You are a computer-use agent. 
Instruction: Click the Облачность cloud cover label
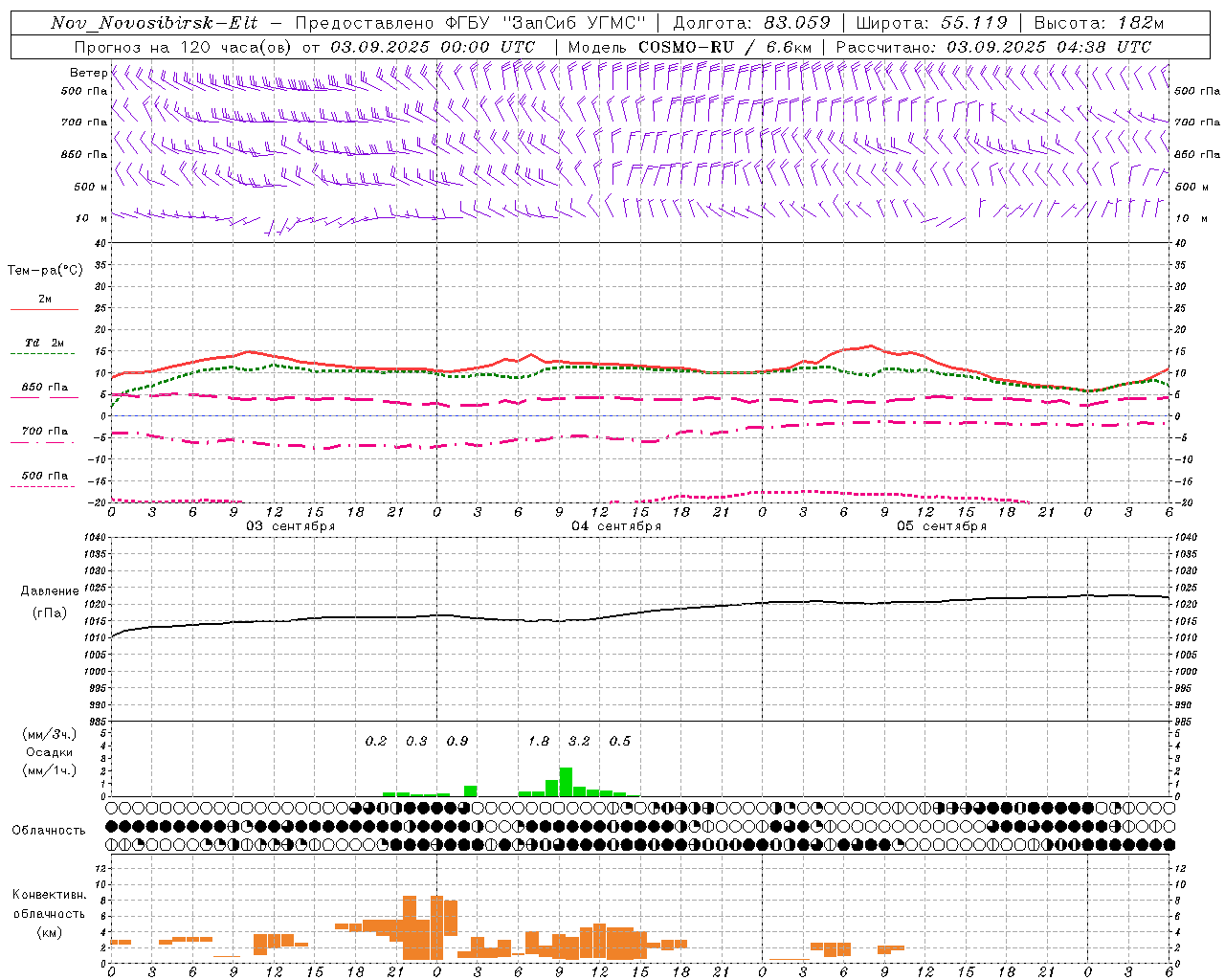[x=49, y=831]
